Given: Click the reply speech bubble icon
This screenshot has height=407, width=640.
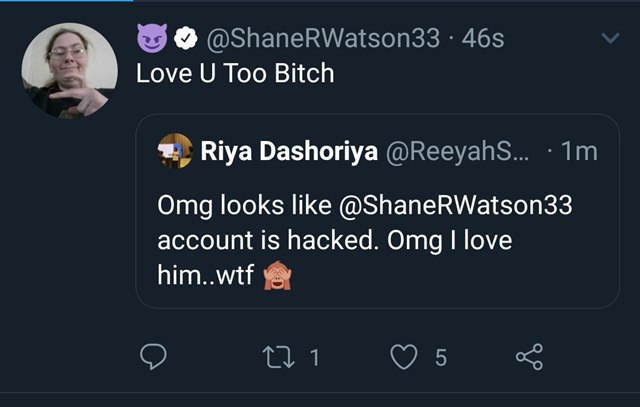Looking at the screenshot, I should 153,357.
